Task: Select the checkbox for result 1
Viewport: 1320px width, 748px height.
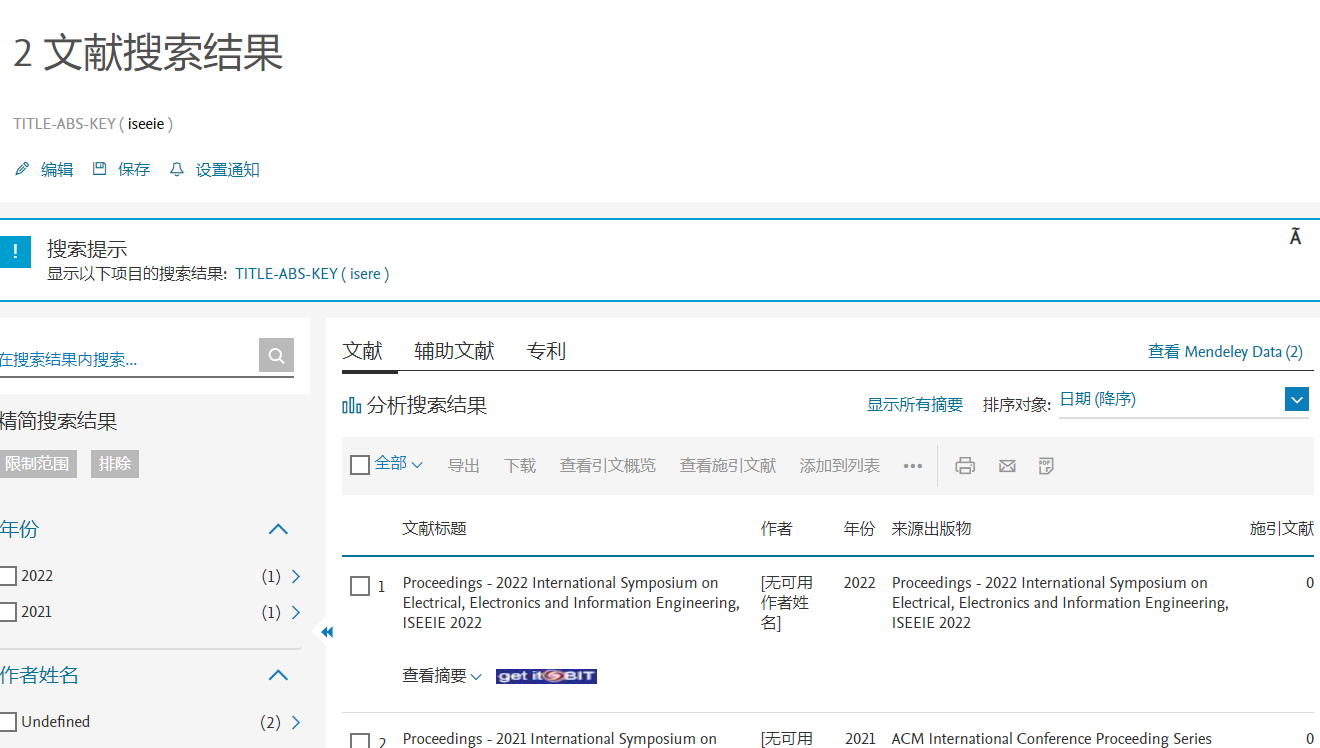Action: click(x=360, y=586)
